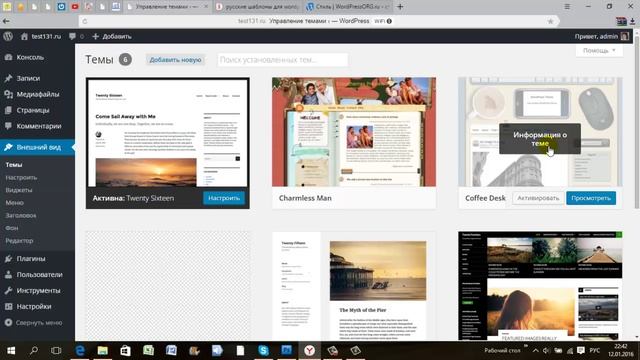640x360 pixels.
Task: Open the Темы submenu item
Action: [x=14, y=164]
